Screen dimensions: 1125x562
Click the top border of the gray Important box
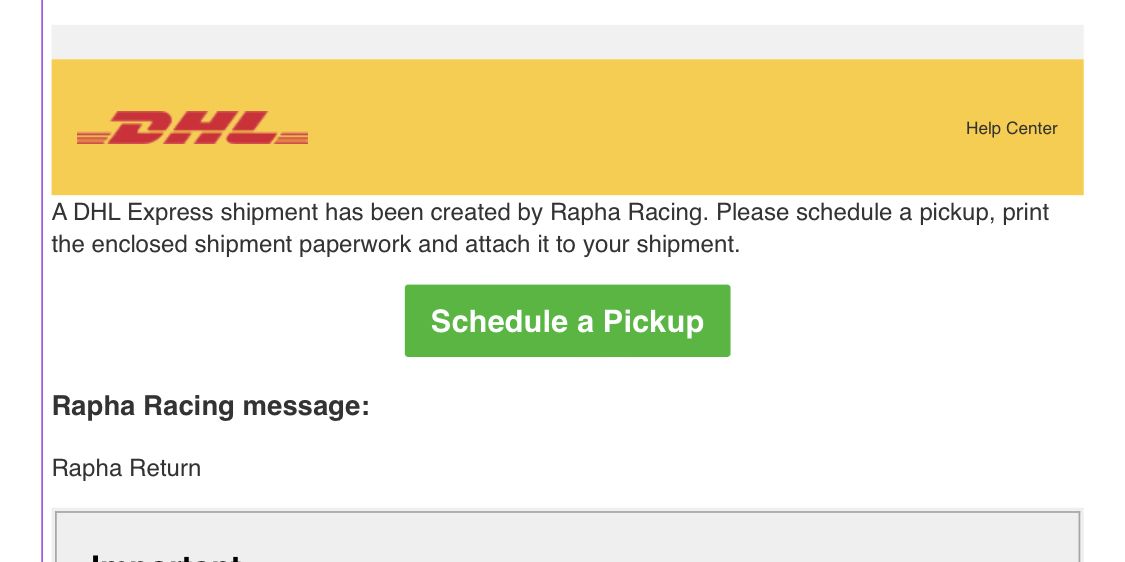pos(567,512)
